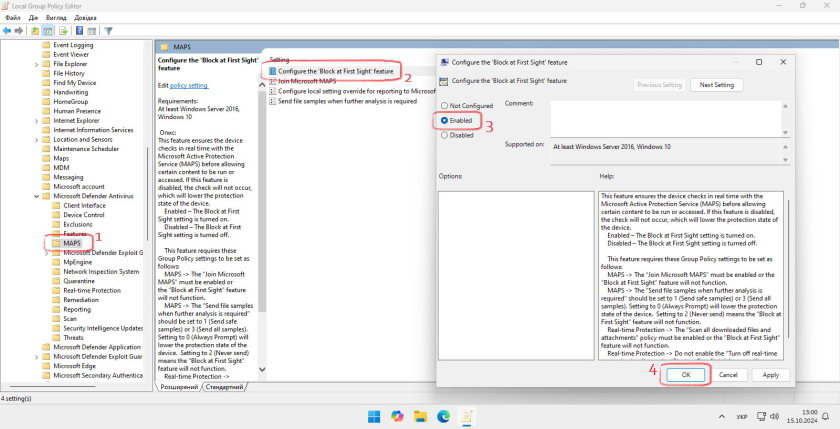Toggle the Show/Hide Console Tree icon
The height and width of the screenshot is (429, 840).
(x=47, y=31)
